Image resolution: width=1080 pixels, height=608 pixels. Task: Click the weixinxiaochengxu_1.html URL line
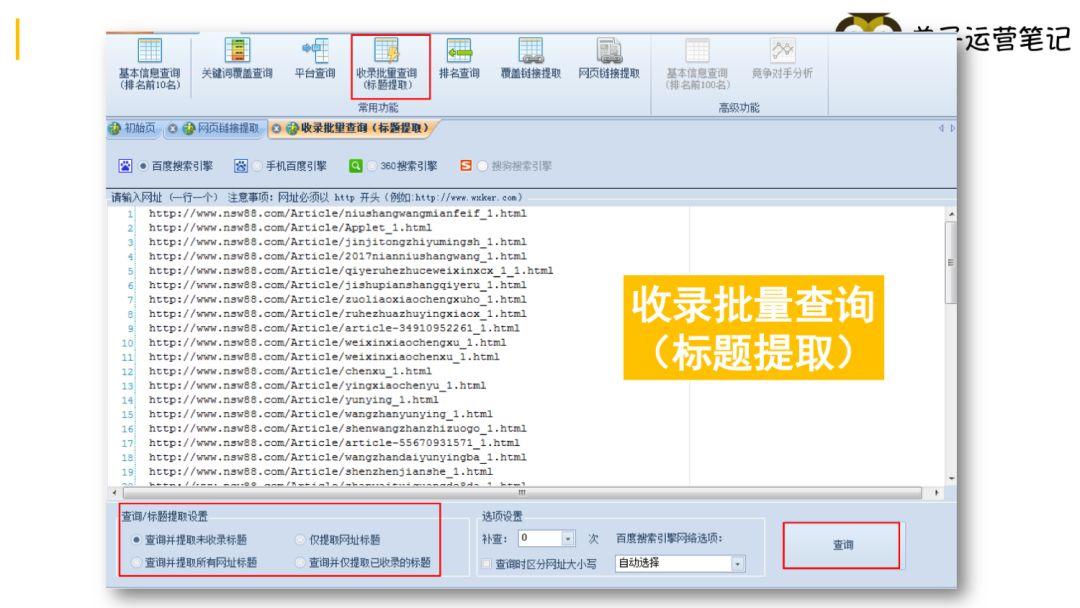327,342
